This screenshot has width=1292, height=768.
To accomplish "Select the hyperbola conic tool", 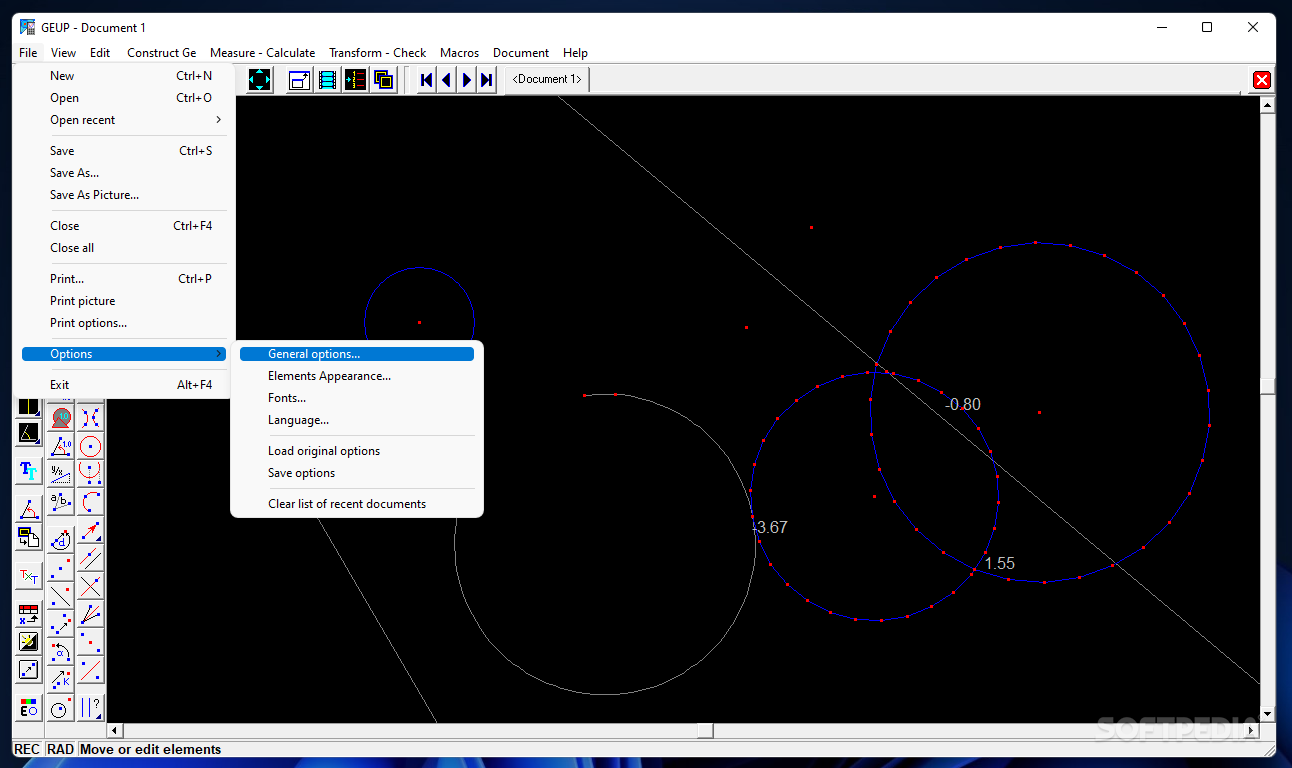I will (x=91, y=419).
